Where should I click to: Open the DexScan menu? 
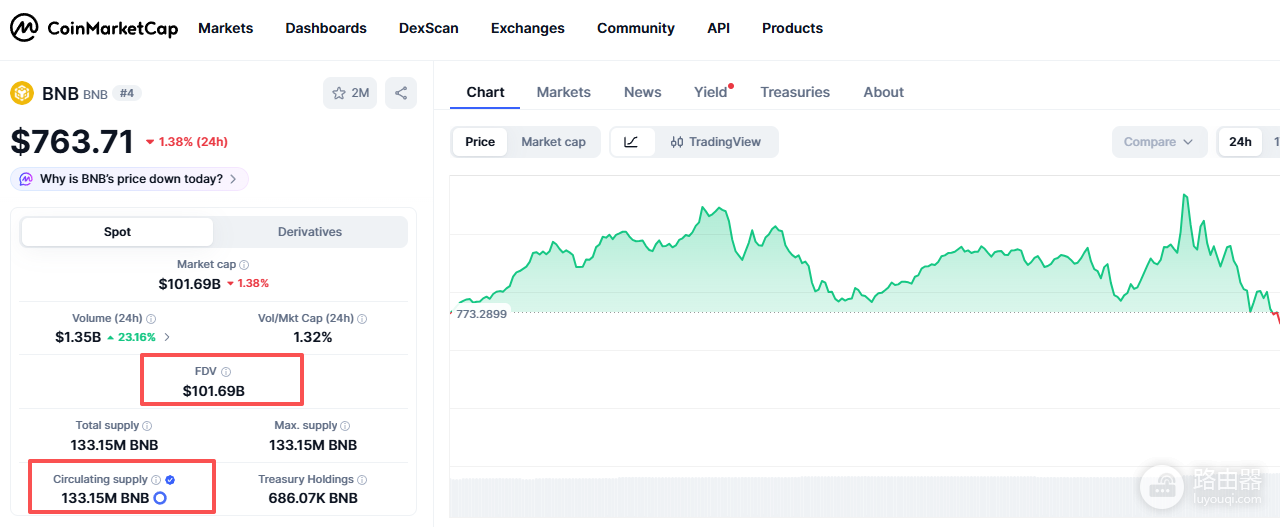pos(429,28)
